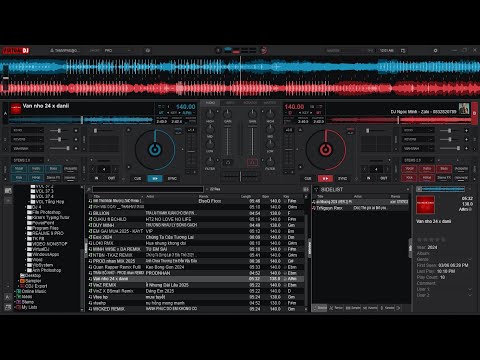Viewport: 480px width, 360px height.
Task: Open the PRO layout dropdown in top bar
Action: (x=117, y=51)
